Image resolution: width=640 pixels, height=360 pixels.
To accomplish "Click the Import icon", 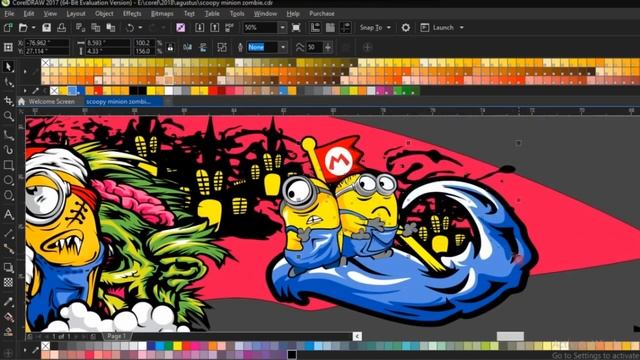I will 200,27.
